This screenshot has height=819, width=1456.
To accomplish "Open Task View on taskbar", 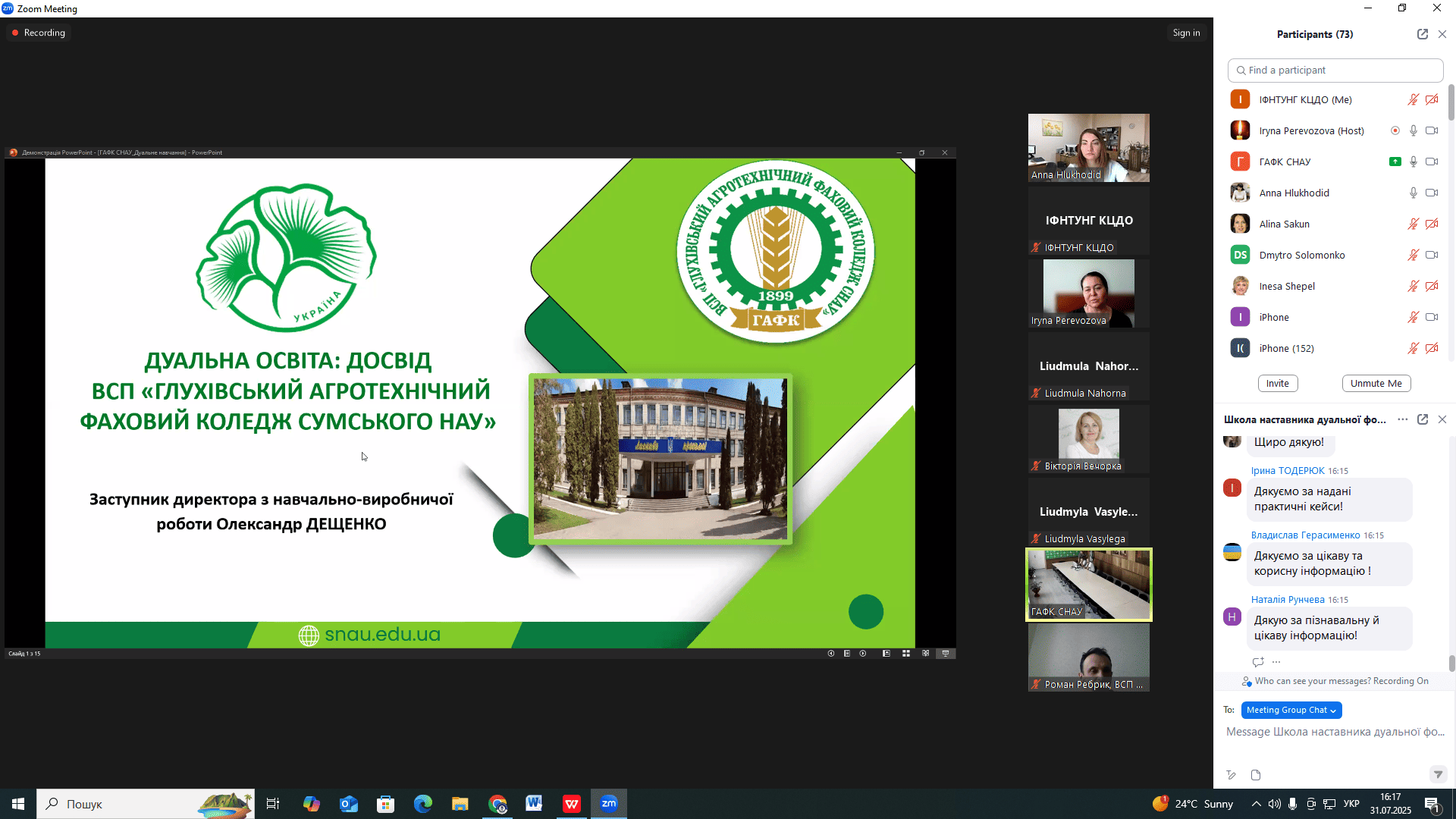I will pyautogui.click(x=273, y=804).
